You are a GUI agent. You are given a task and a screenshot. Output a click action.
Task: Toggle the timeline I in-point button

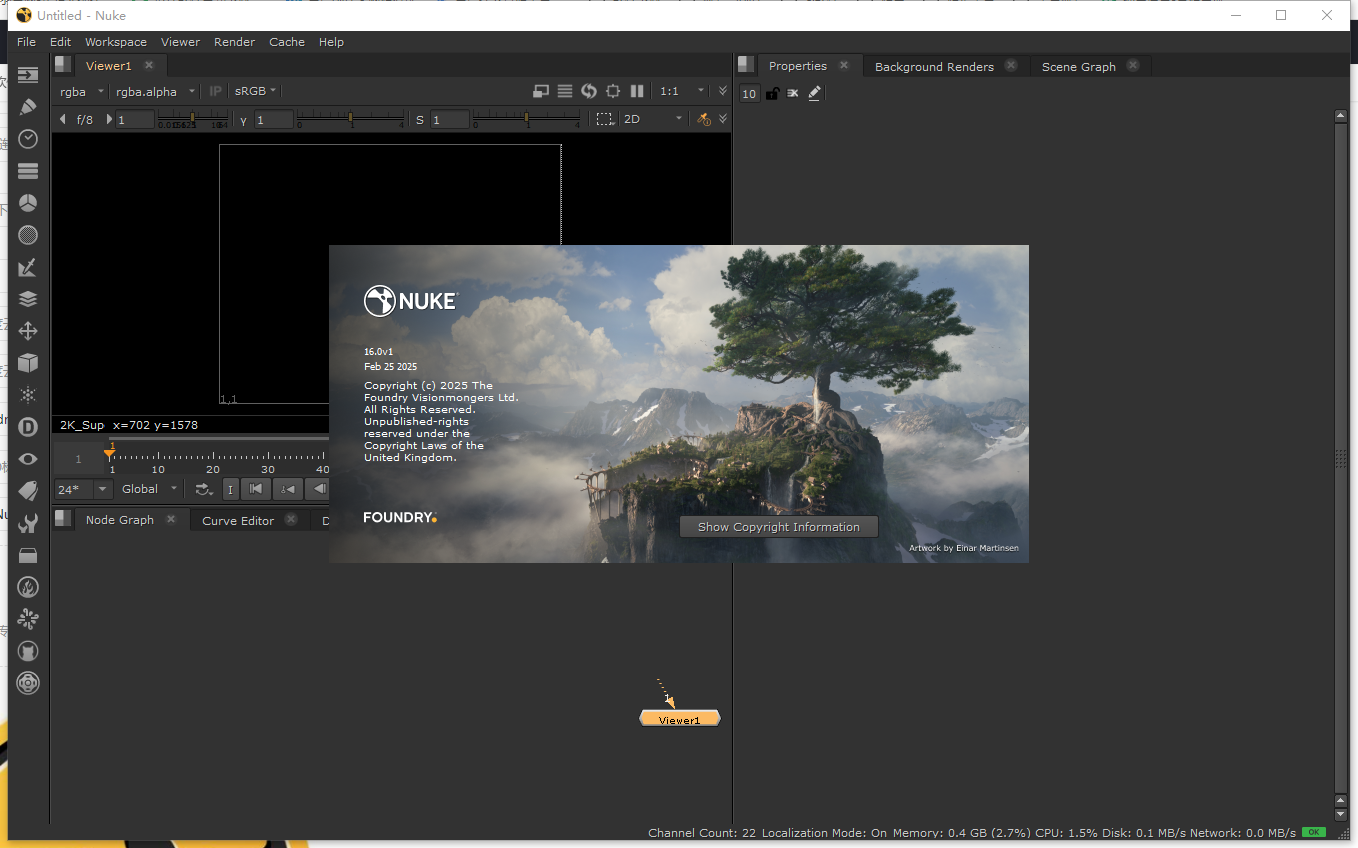(230, 489)
